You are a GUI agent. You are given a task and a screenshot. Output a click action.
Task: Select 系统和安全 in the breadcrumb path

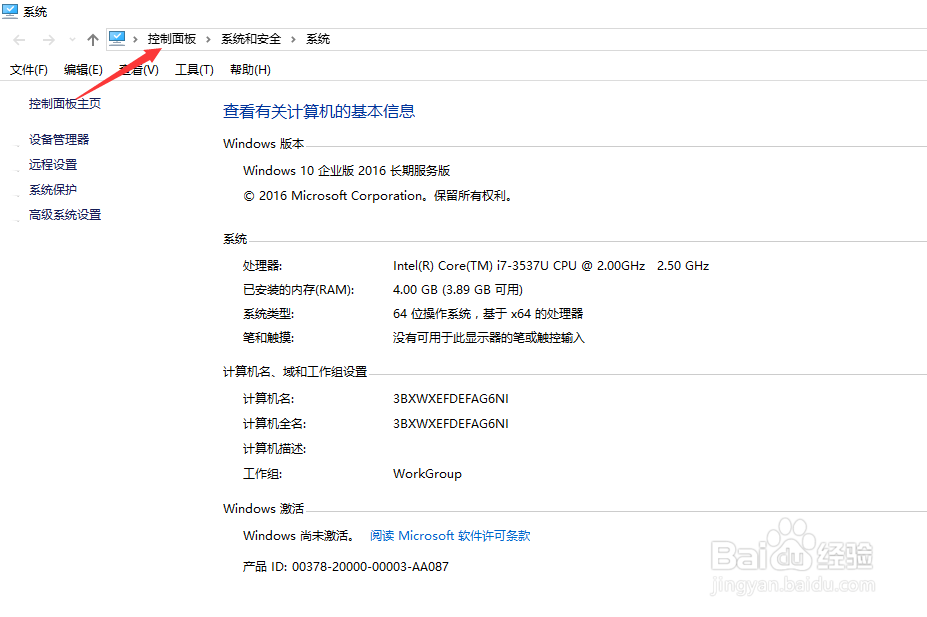(252, 38)
